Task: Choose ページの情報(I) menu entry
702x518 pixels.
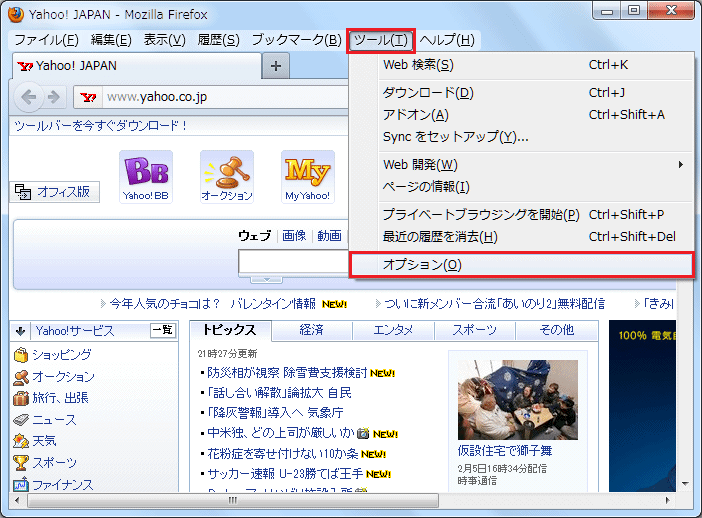Action: click(522, 187)
